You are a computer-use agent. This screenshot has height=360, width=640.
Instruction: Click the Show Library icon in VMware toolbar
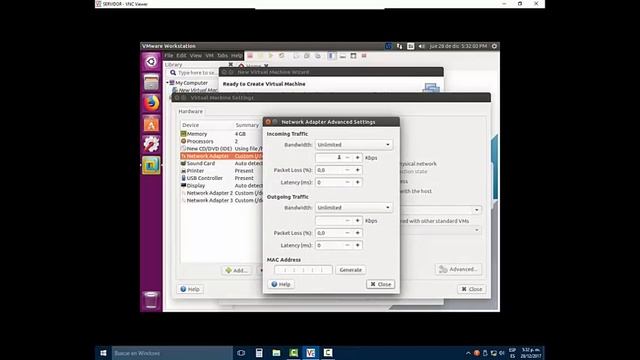coord(332,56)
